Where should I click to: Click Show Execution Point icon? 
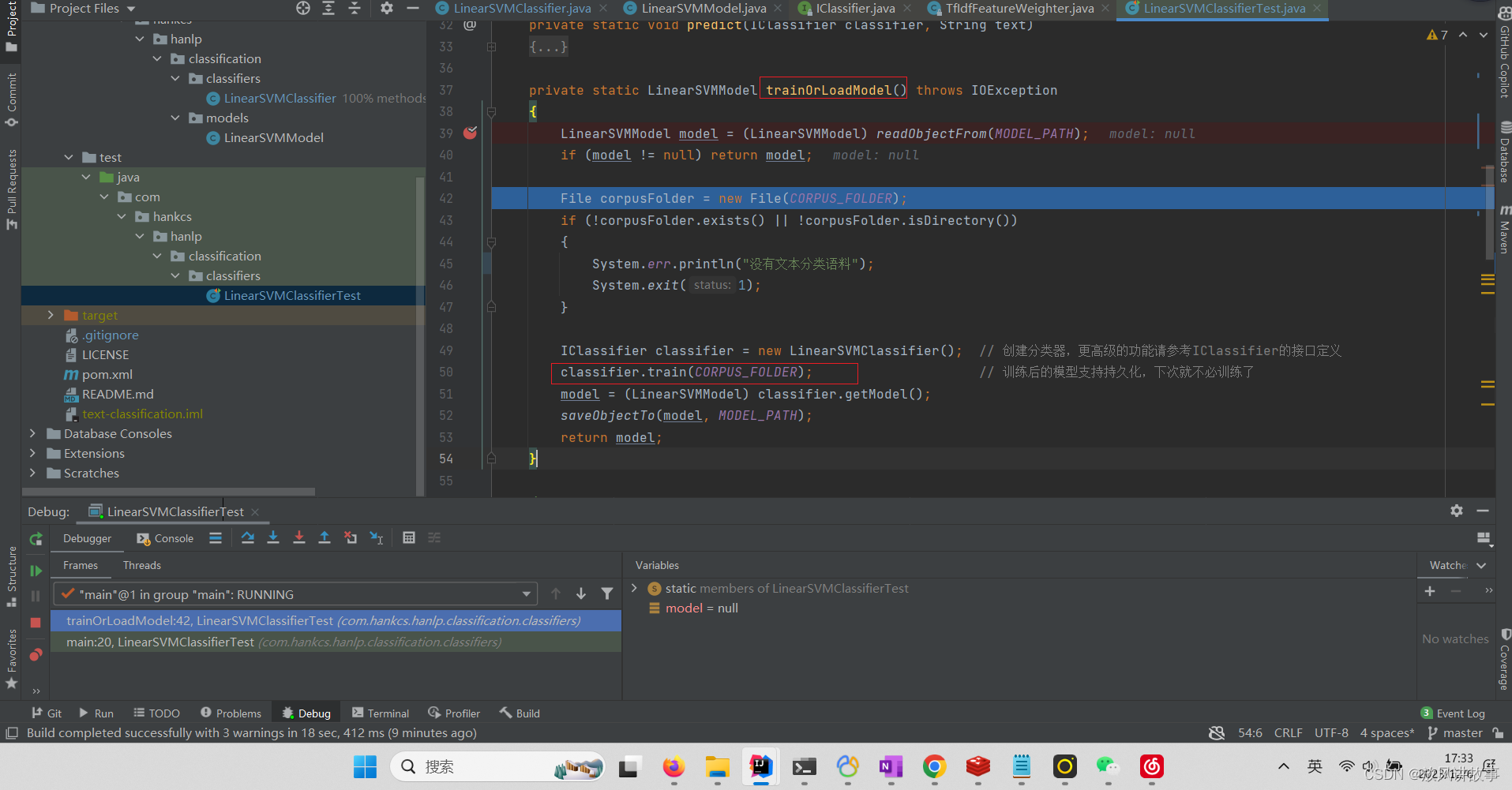point(216,538)
